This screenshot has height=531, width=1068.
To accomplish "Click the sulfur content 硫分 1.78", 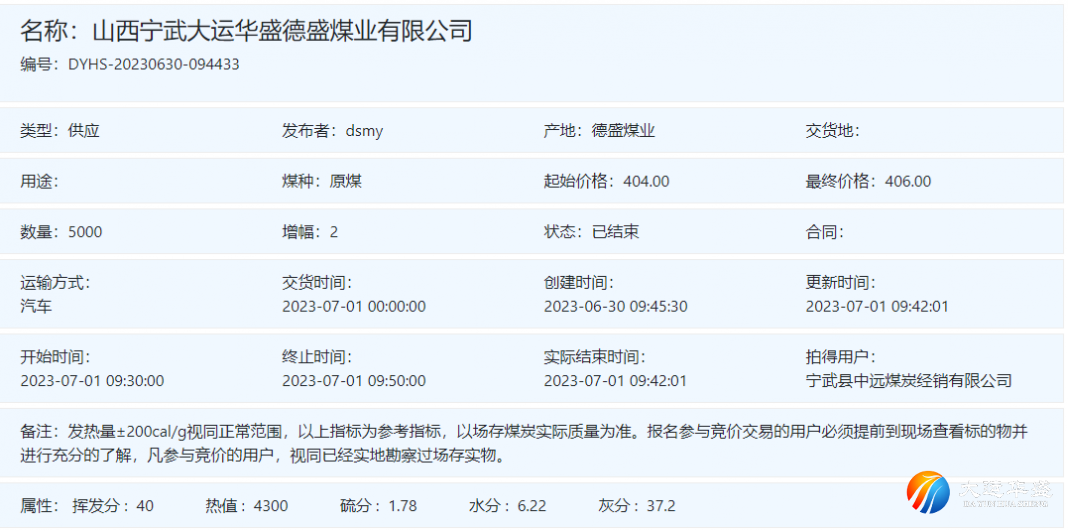I will click(378, 505).
